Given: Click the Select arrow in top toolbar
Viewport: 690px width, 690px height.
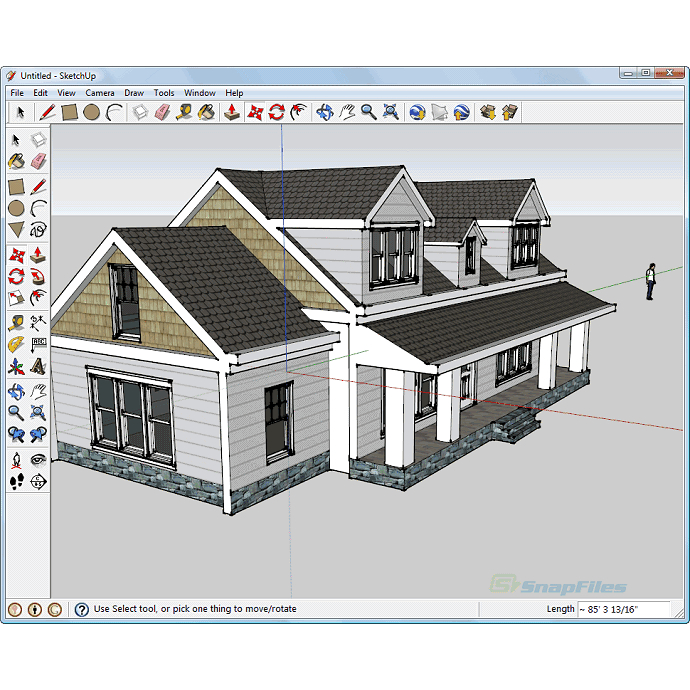Looking at the screenshot, I should [x=20, y=112].
